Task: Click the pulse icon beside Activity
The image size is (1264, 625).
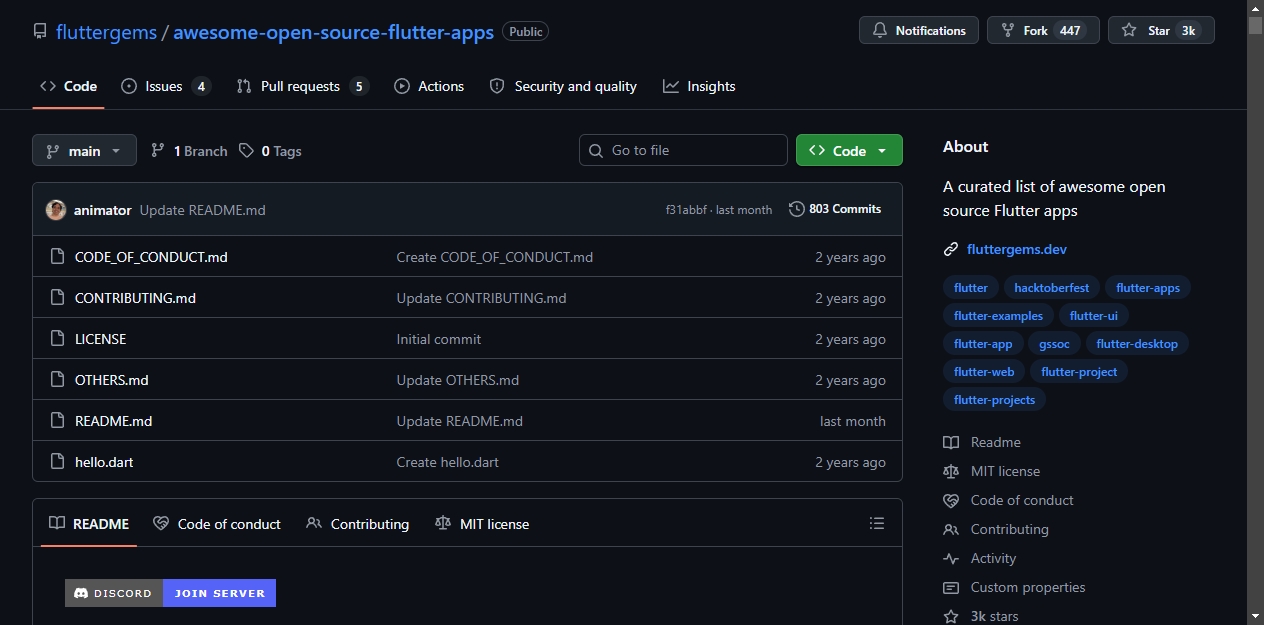Action: (x=951, y=558)
